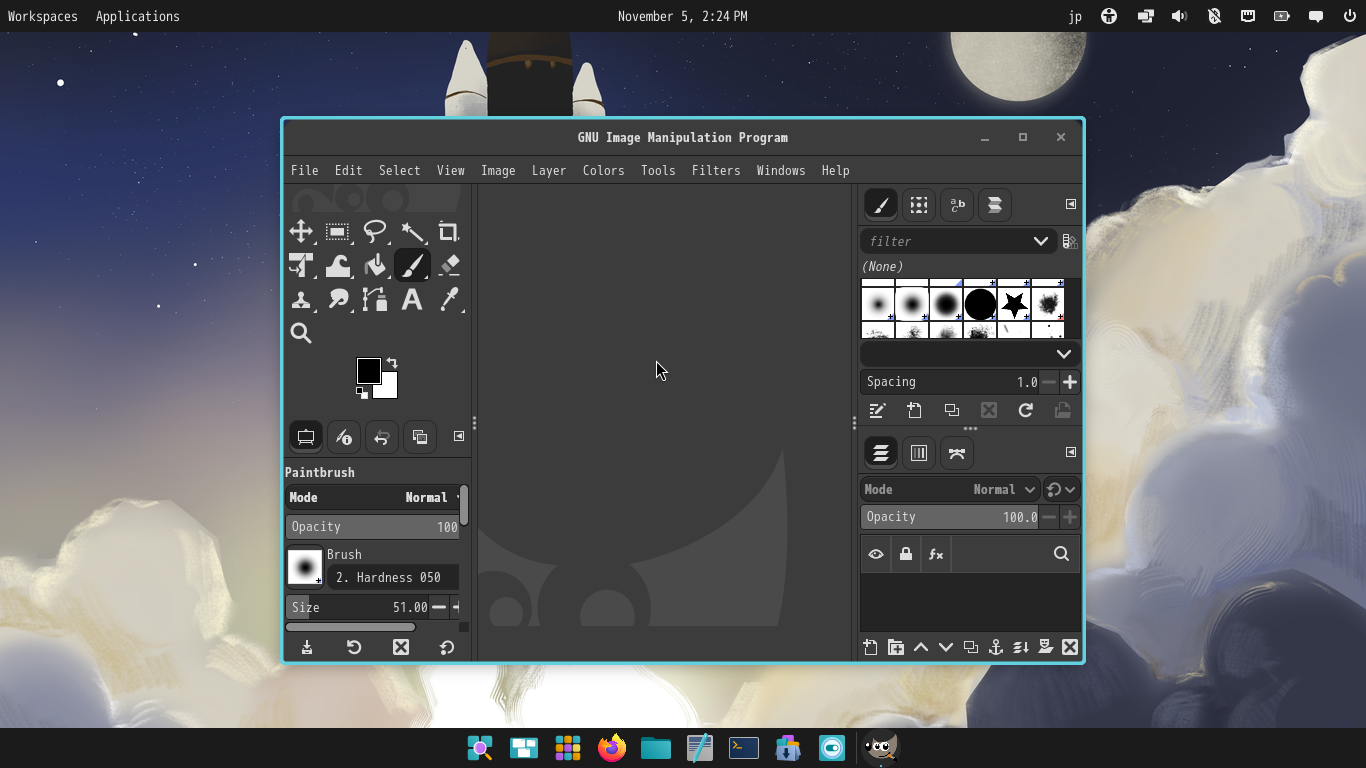The height and width of the screenshot is (768, 1366).
Task: Select the Clone stamp tool
Action: pos(301,300)
